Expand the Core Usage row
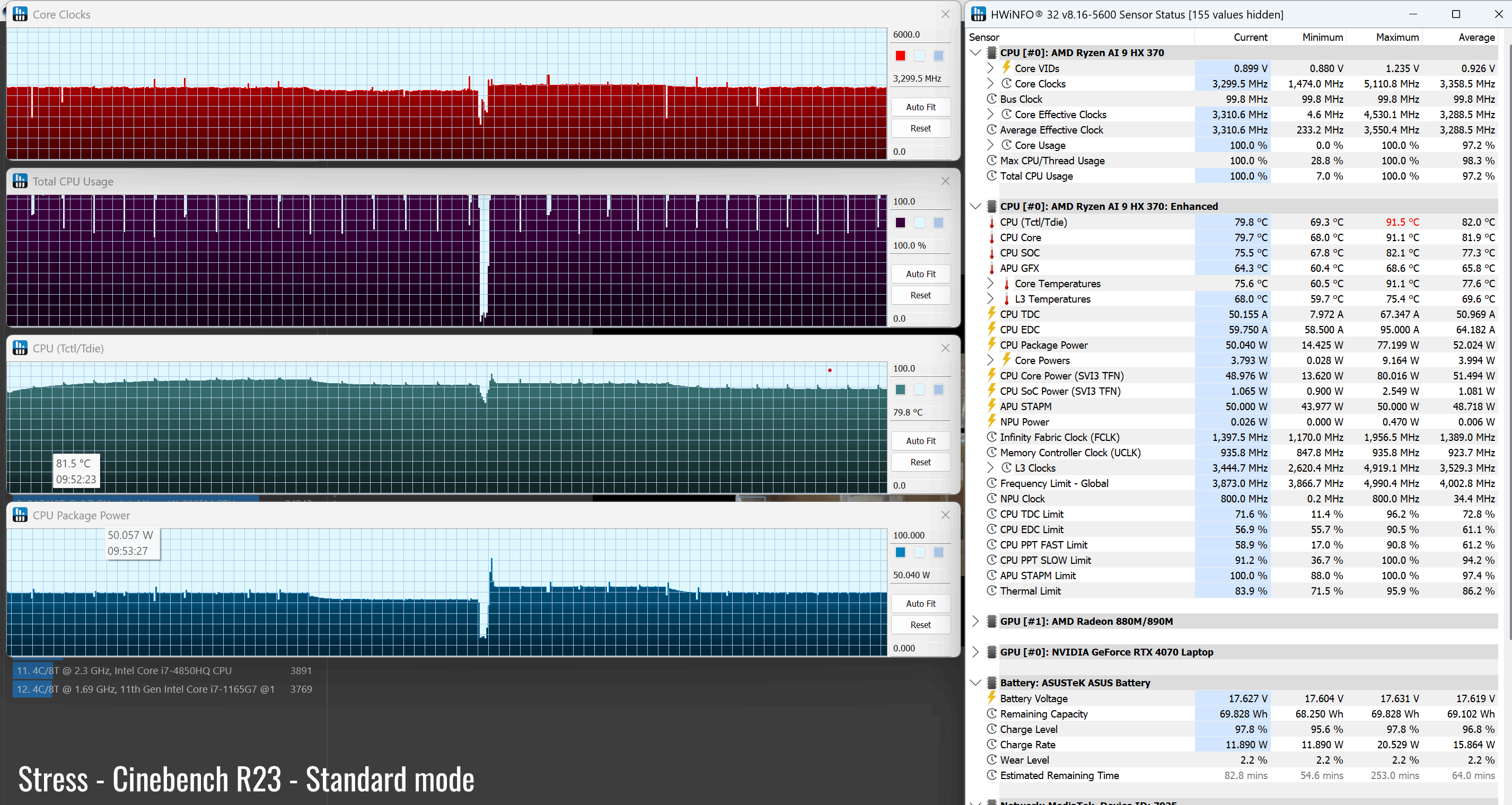 [x=990, y=145]
